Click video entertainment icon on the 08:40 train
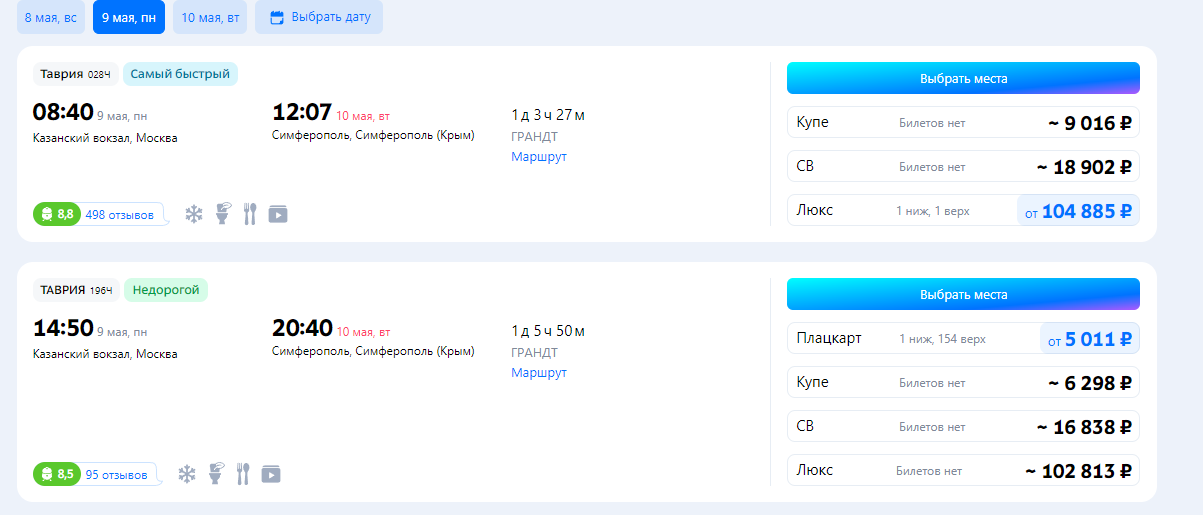The image size is (1203, 515). (278, 214)
